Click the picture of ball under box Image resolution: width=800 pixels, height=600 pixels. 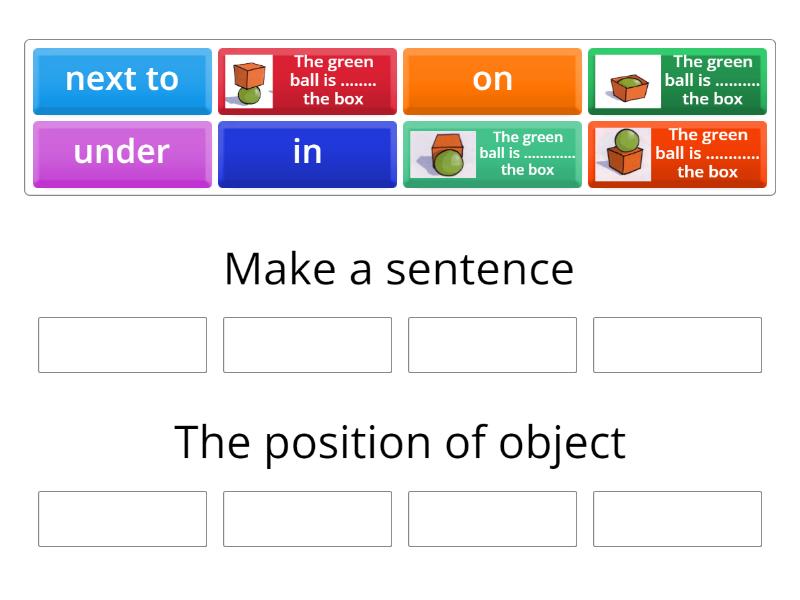pyautogui.click(x=247, y=82)
